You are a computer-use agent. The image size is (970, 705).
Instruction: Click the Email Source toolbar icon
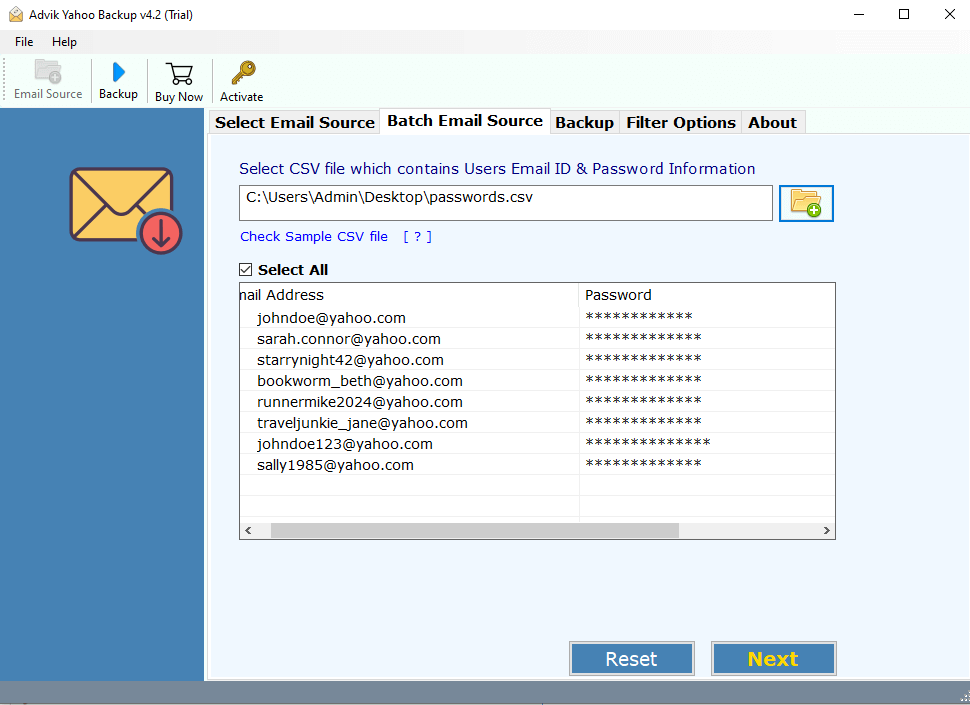[48, 72]
